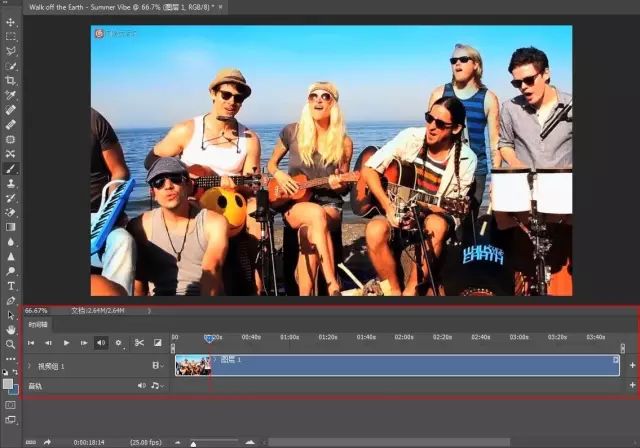Select the Patch tool
Screen dimensions: 640x448
coord(11,139)
